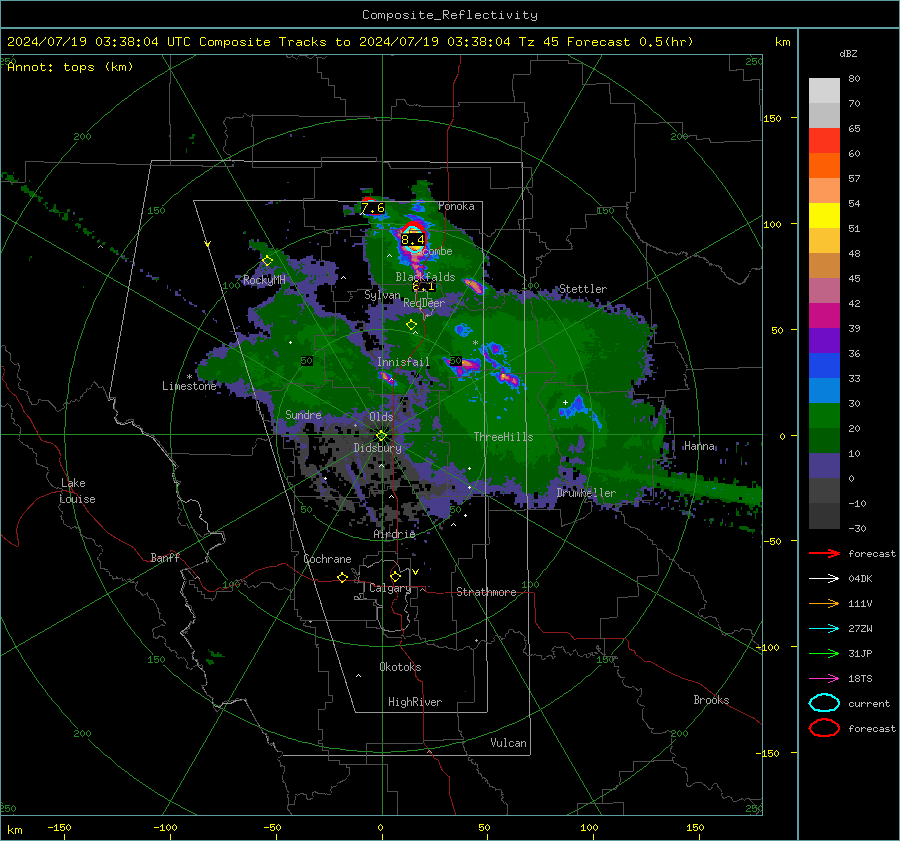Click the yellow diamond marker south of RedDeer
Image resolution: width=900 pixels, height=841 pixels.
(411, 325)
